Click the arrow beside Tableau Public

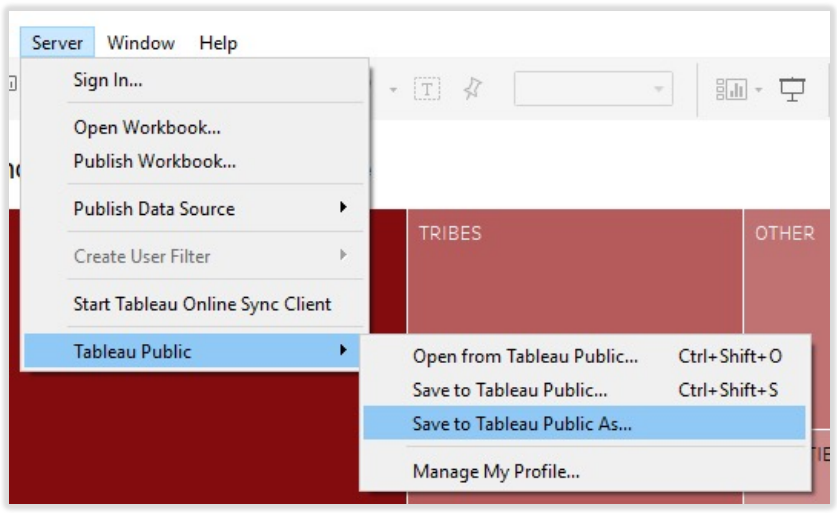coord(343,350)
